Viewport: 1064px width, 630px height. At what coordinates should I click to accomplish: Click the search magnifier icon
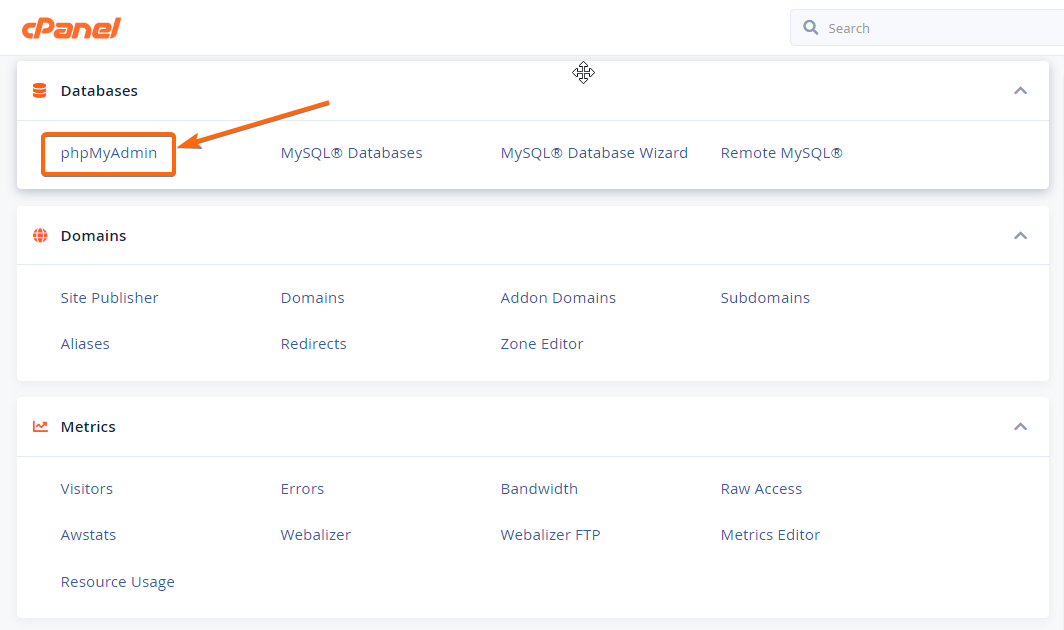(810, 27)
